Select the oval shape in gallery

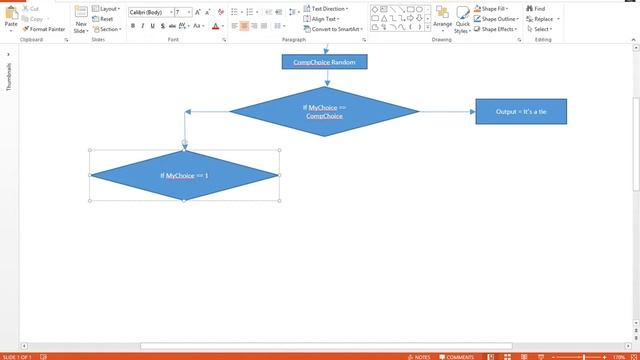point(419,9)
